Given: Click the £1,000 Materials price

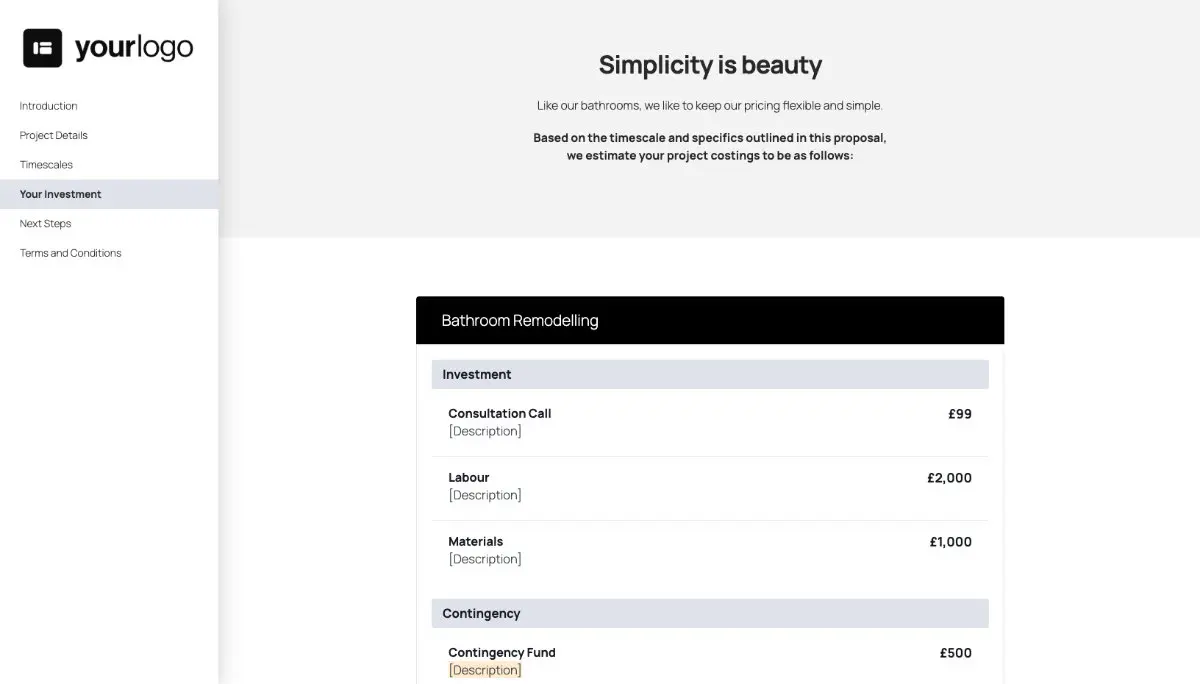Looking at the screenshot, I should (949, 541).
